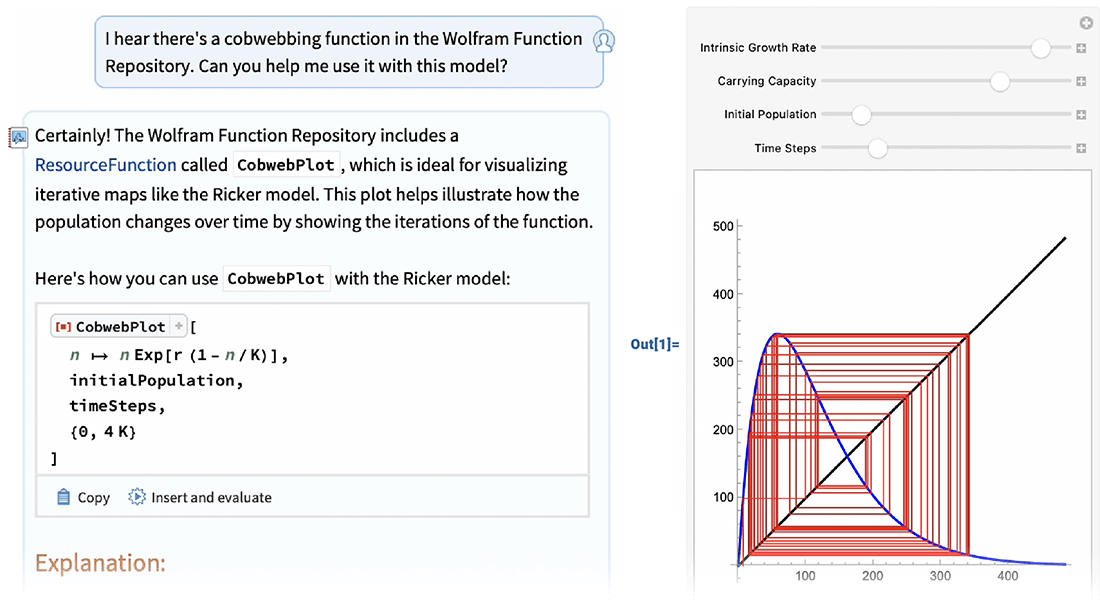Click the clipboard Copy icon below the code
The image size is (1100, 600).
coord(64,497)
